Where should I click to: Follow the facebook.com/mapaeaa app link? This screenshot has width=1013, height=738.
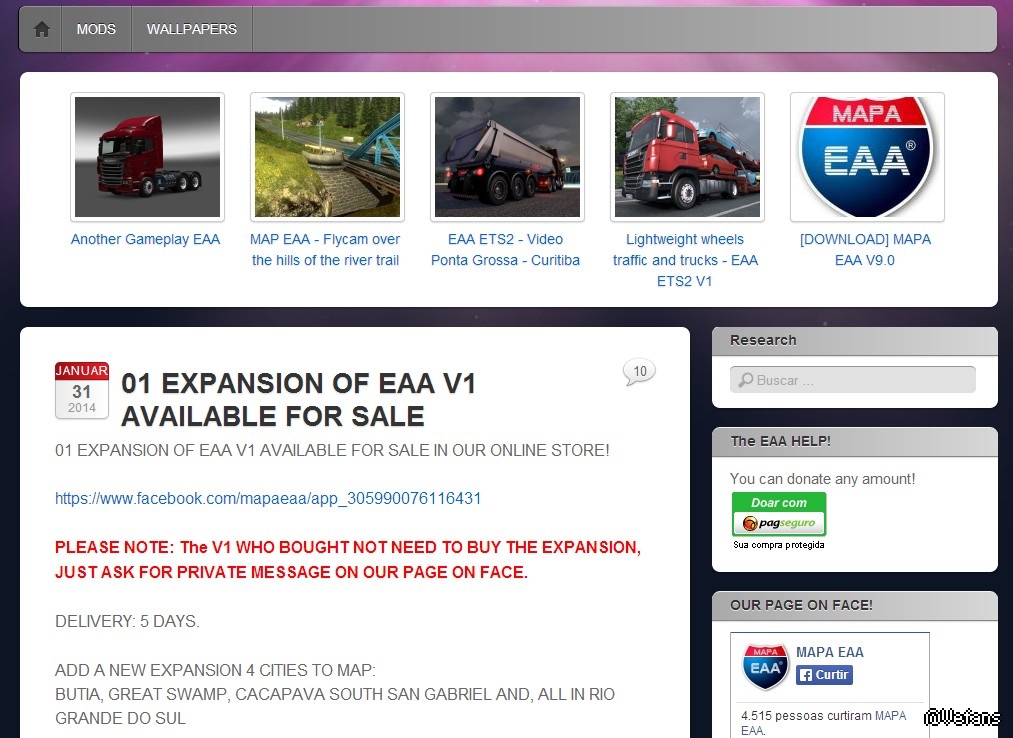(268, 498)
